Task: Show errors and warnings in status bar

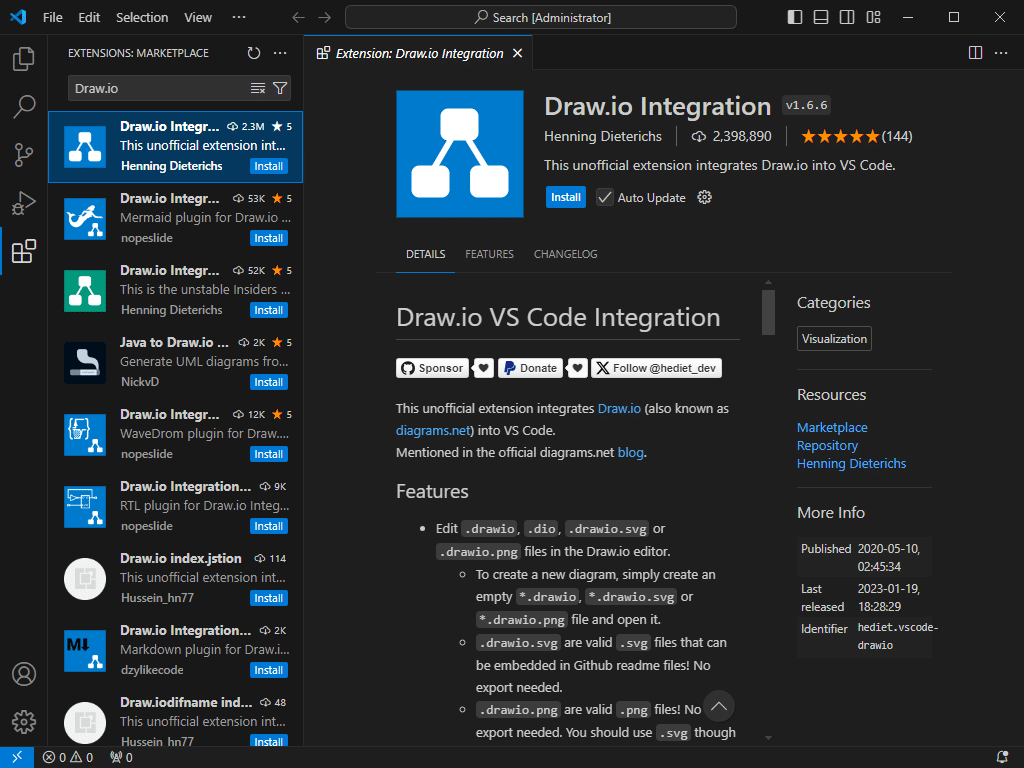Action: click(68, 757)
